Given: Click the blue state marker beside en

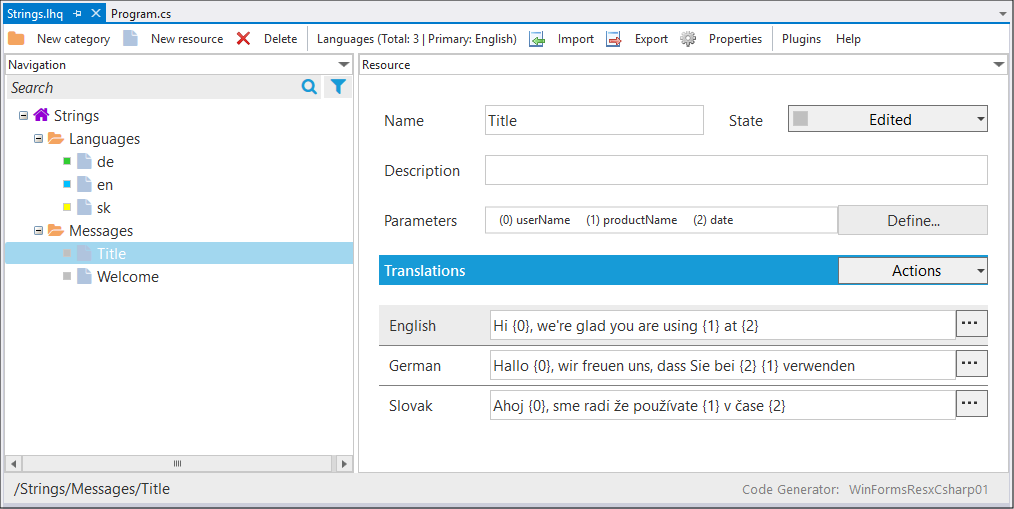Looking at the screenshot, I should click(x=67, y=184).
